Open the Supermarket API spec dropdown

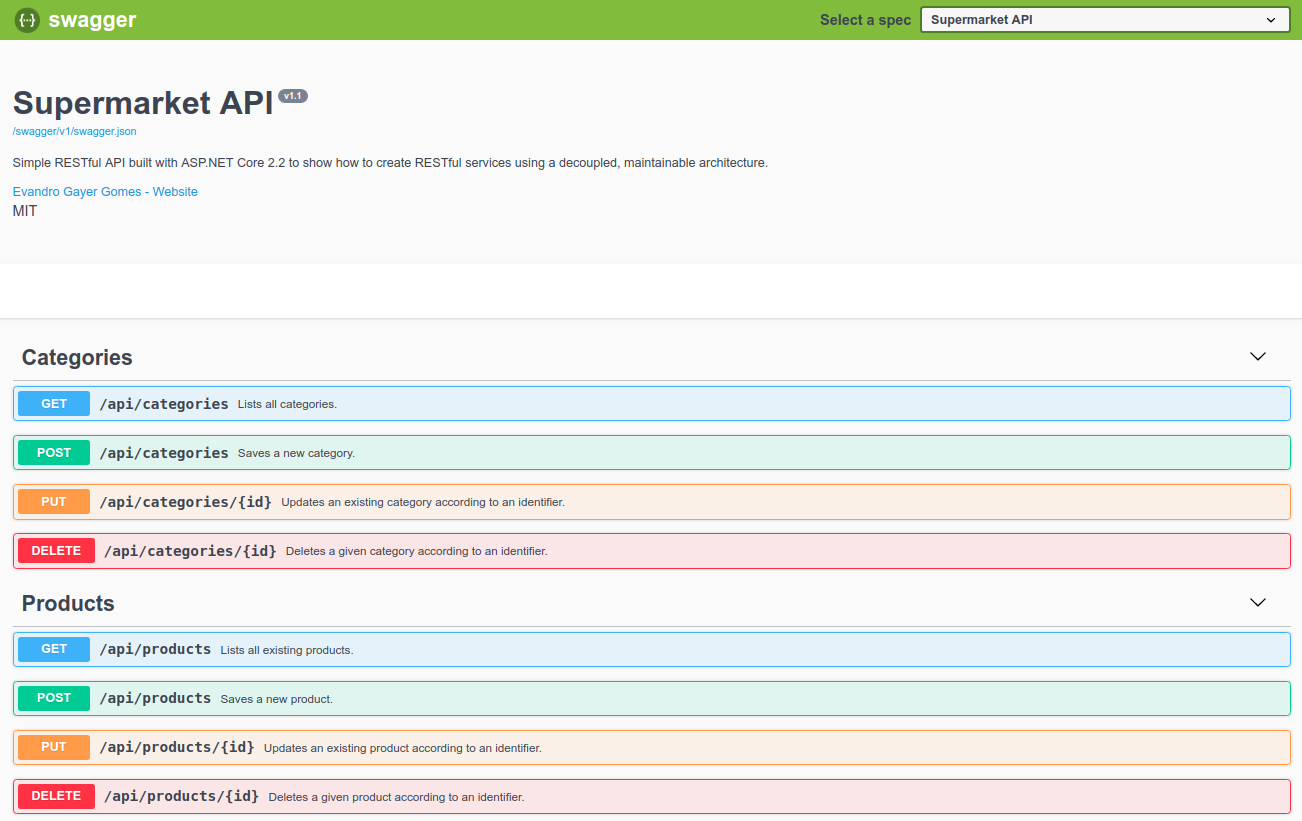[x=1105, y=20]
